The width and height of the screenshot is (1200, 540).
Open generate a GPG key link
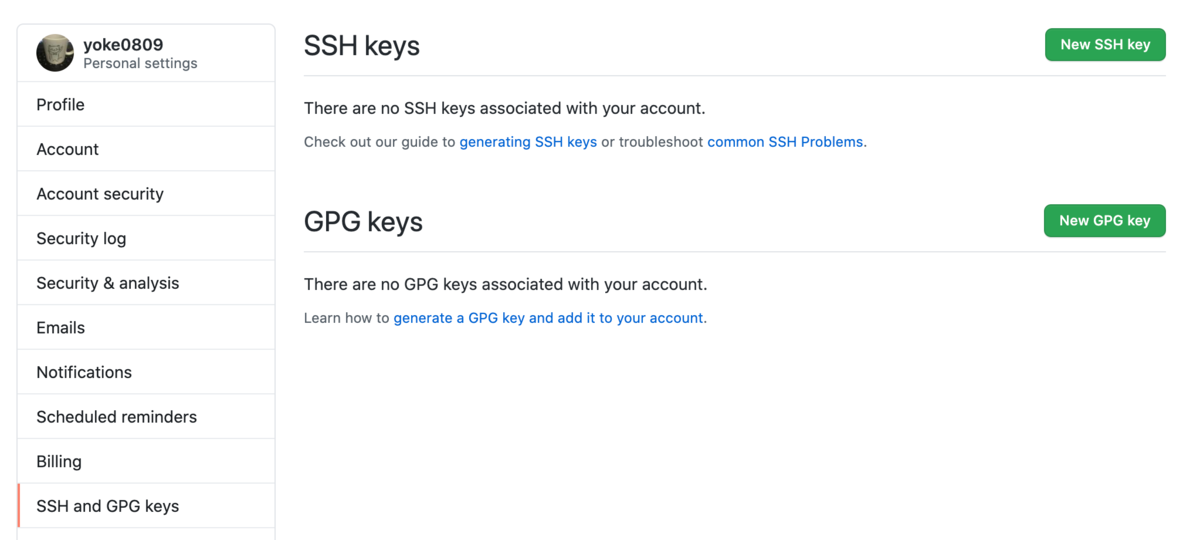pyautogui.click(x=549, y=318)
